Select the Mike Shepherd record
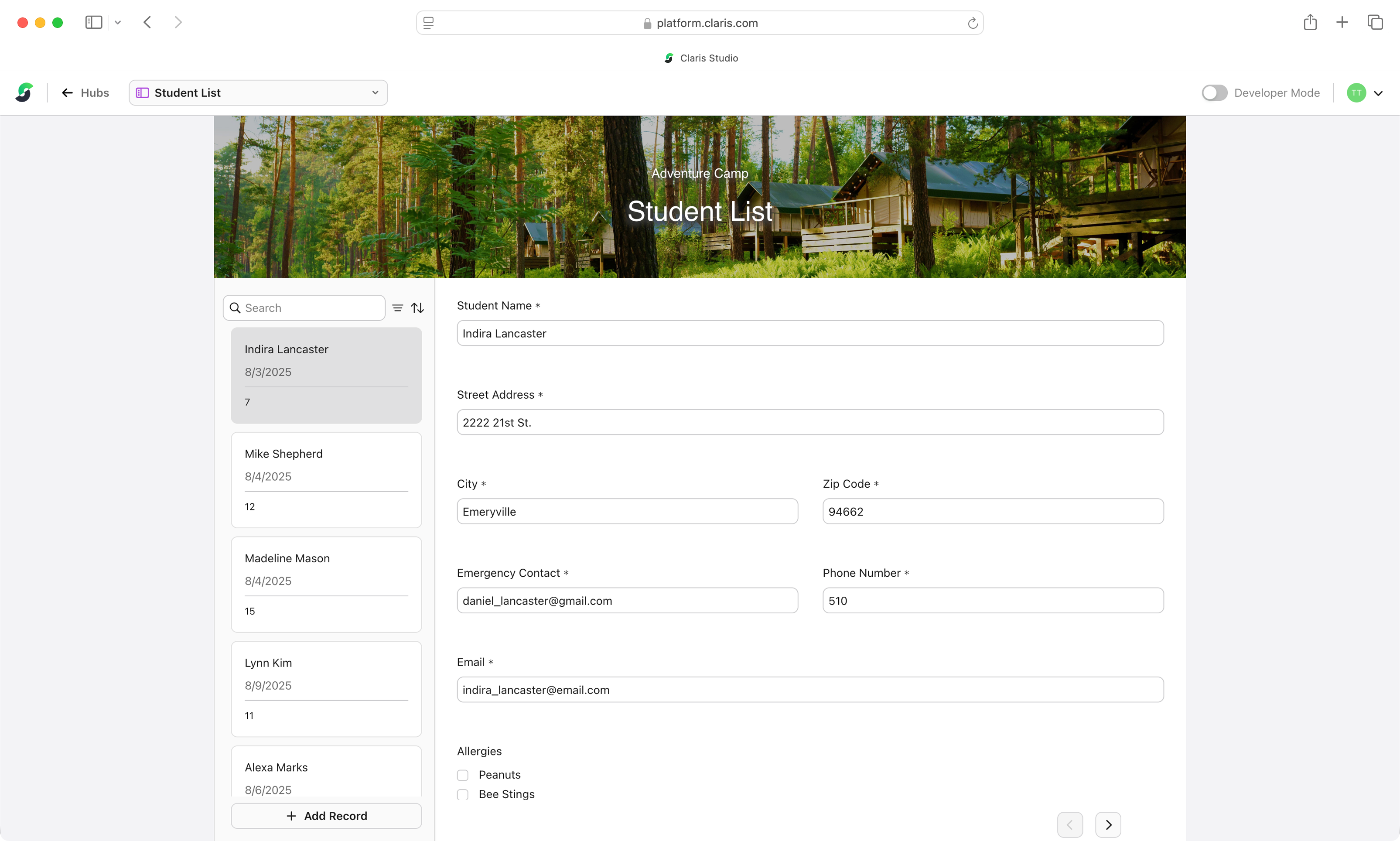Screen dimensions: 1400x841 coord(326,479)
